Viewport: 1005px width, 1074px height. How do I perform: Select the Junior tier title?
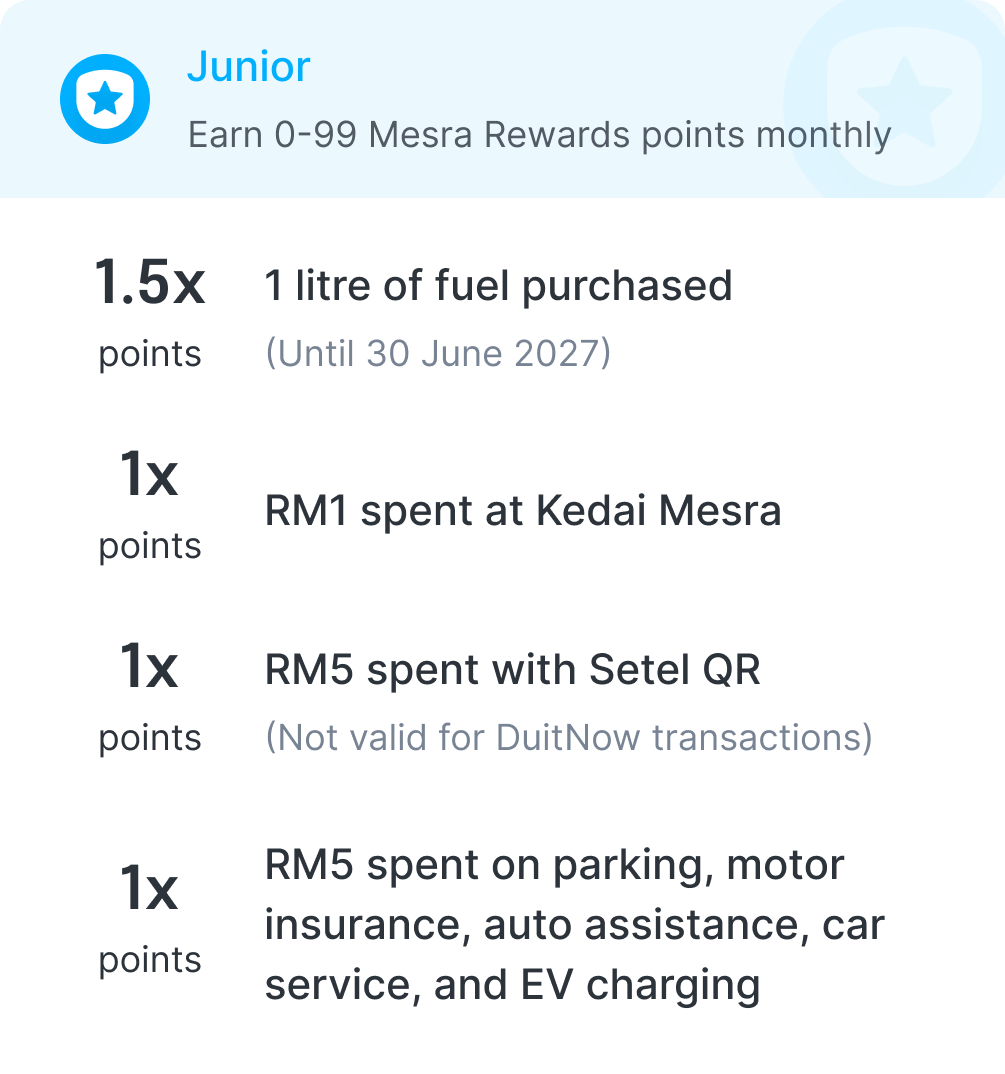coord(249,66)
